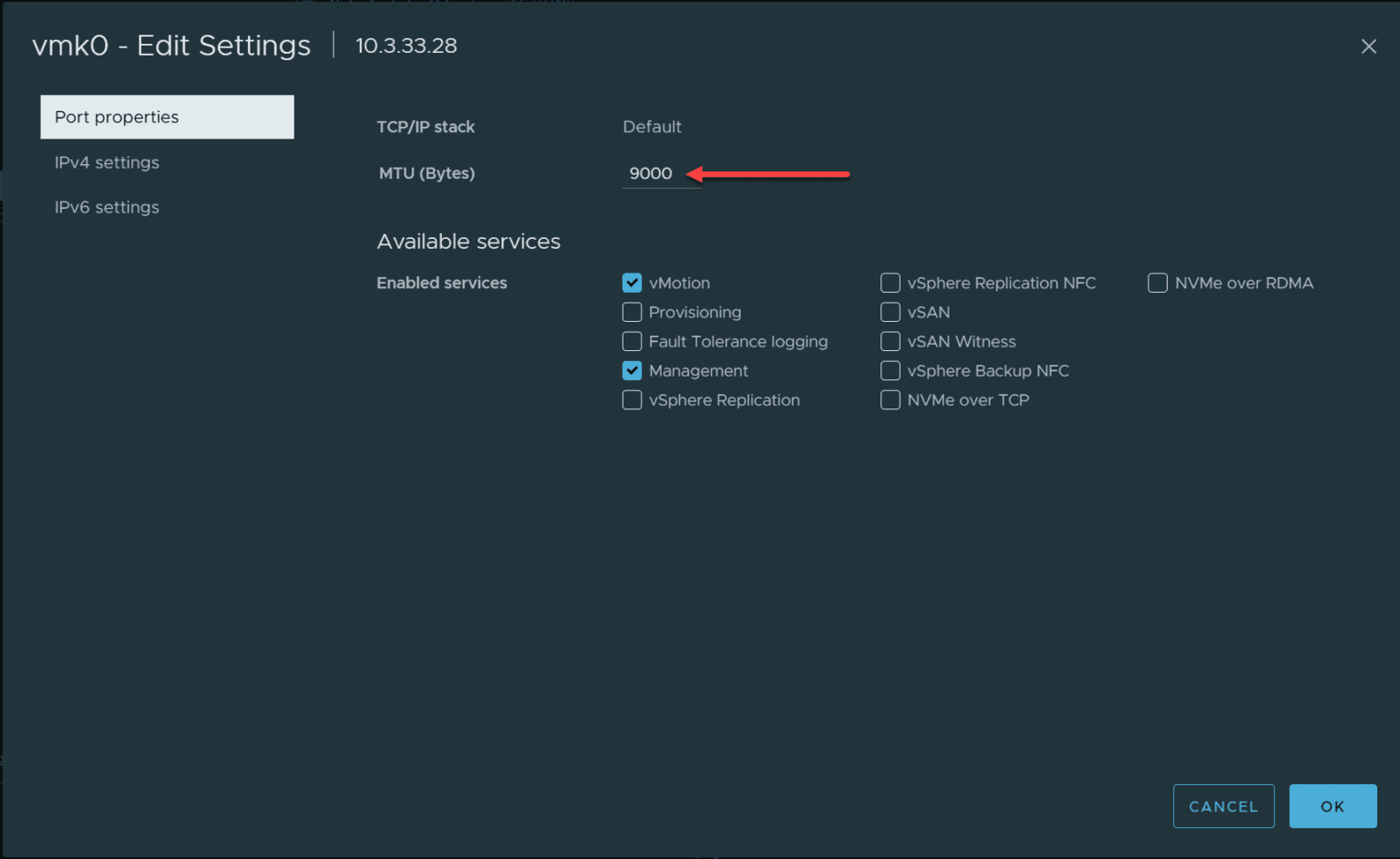Uncheck the Management service
1400x859 pixels.
[x=632, y=370]
